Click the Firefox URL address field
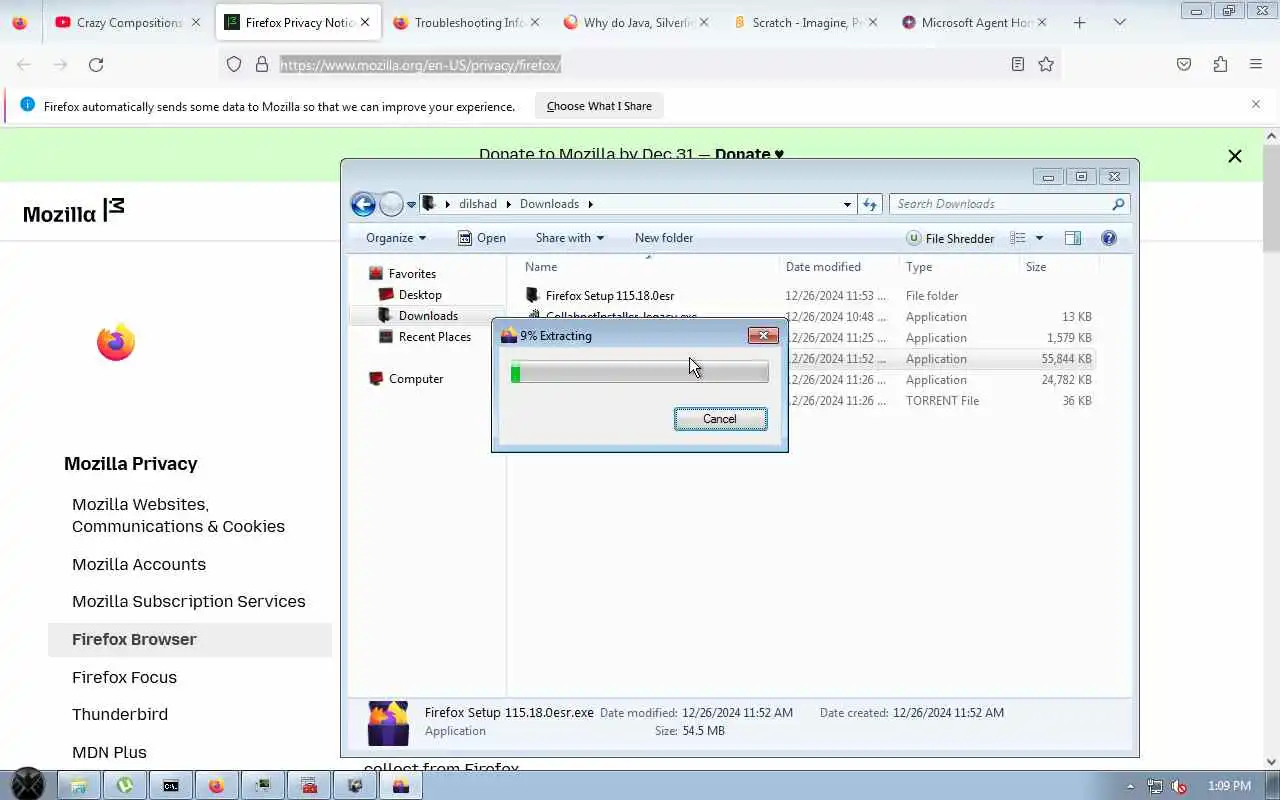 pyautogui.click(x=640, y=65)
